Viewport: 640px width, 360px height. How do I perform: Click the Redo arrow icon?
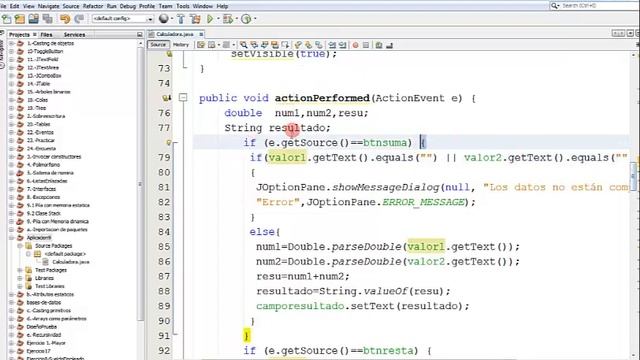(x=79, y=19)
